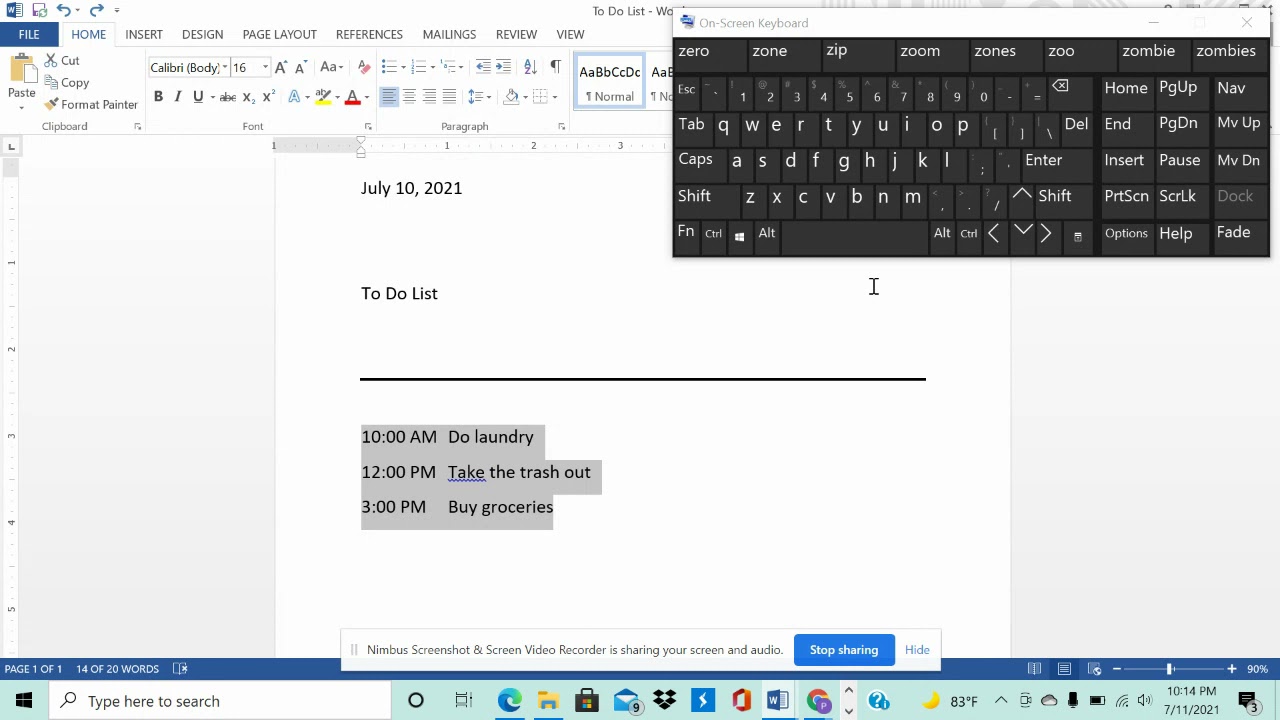Screen dimensions: 1280x720
Task: Apply the Normal style
Action: pyautogui.click(x=610, y=82)
